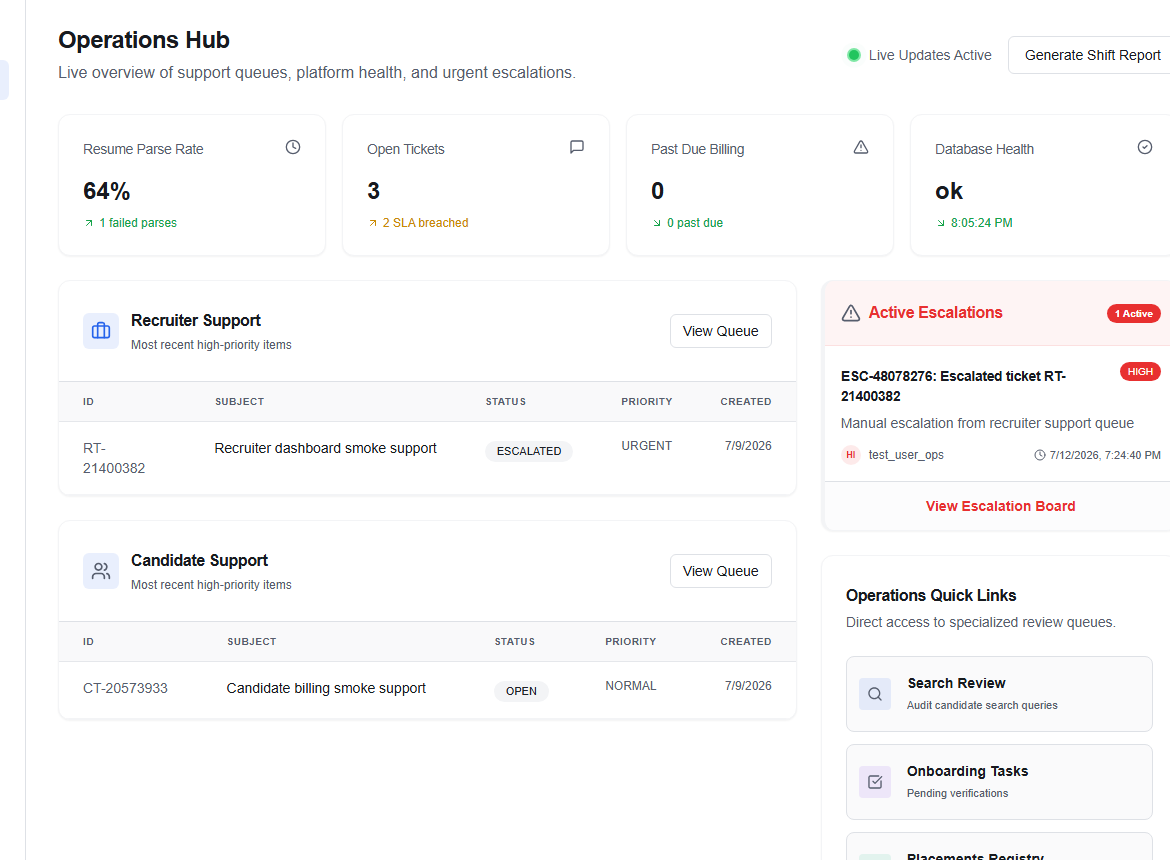Click the 64% Resume Parse Rate value
The image size is (1170, 860).
click(107, 191)
